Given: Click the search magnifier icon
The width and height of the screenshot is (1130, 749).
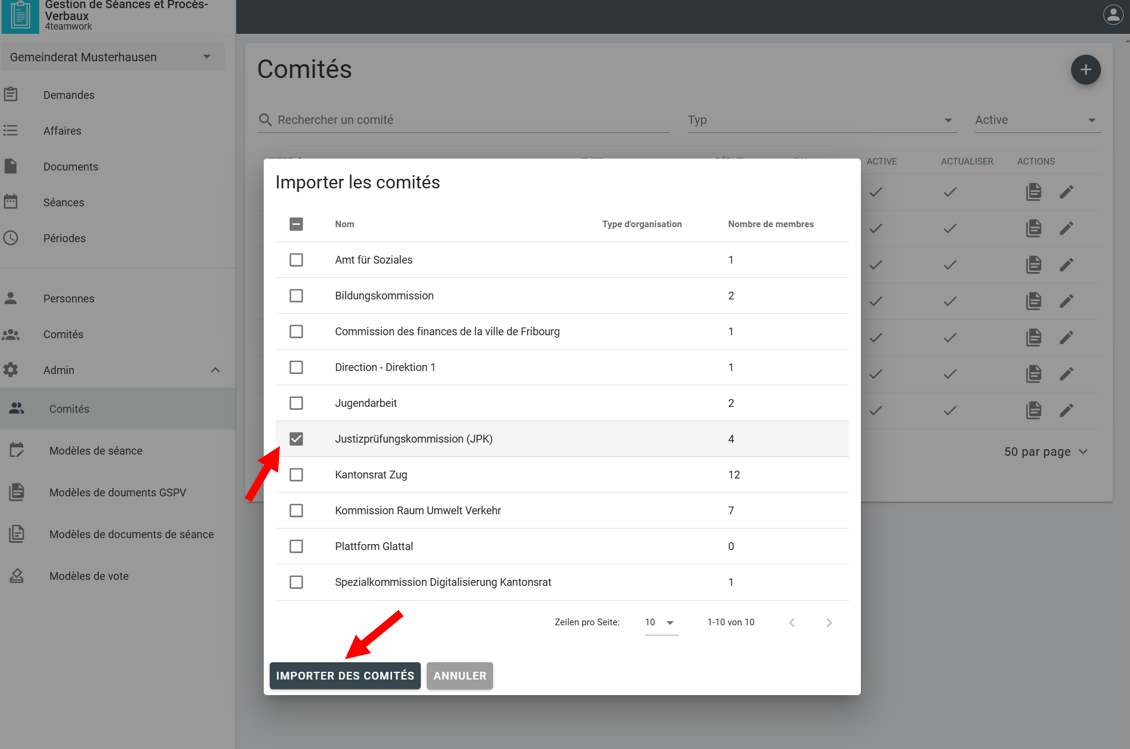Looking at the screenshot, I should (265, 120).
